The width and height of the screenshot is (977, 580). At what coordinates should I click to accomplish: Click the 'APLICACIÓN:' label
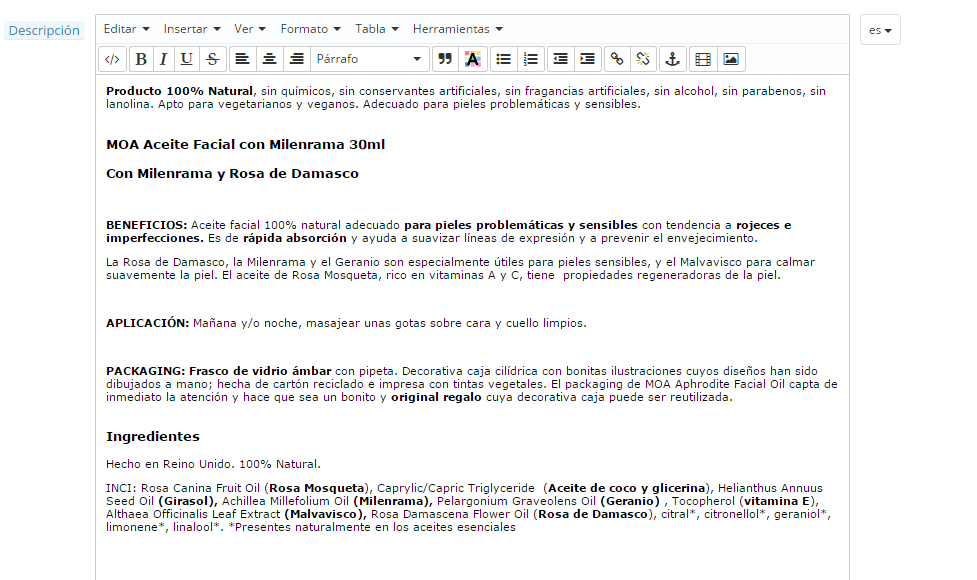[x=147, y=323]
